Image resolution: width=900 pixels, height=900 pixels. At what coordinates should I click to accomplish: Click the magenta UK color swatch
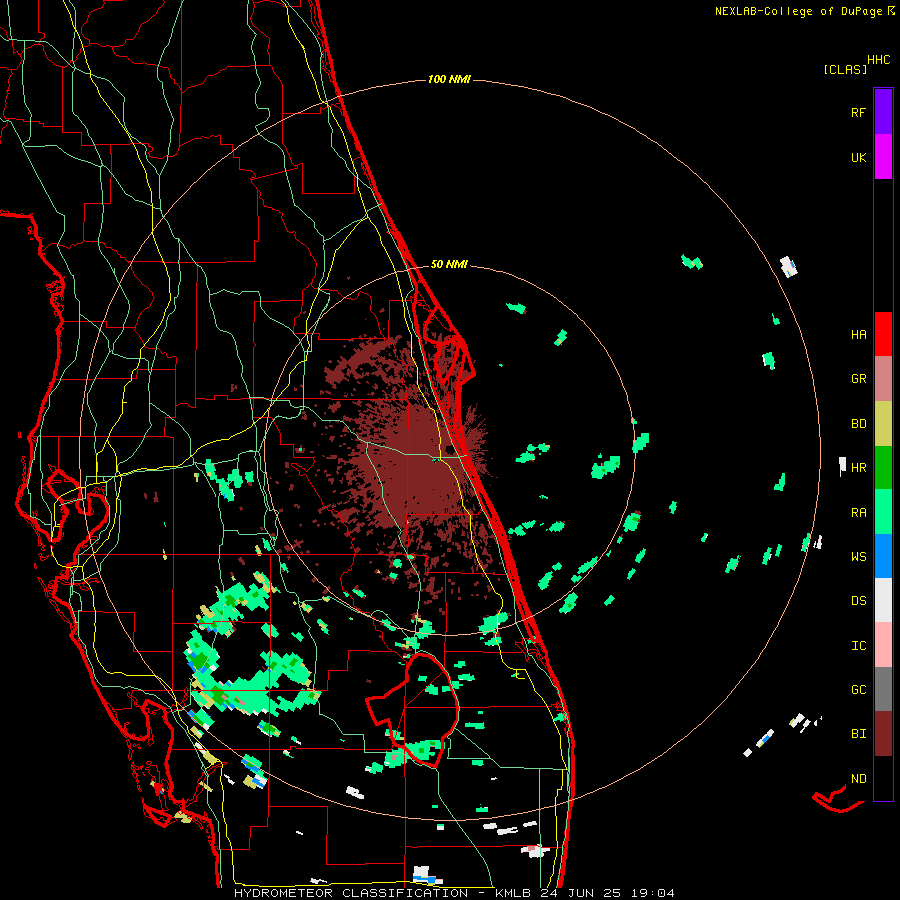883,157
